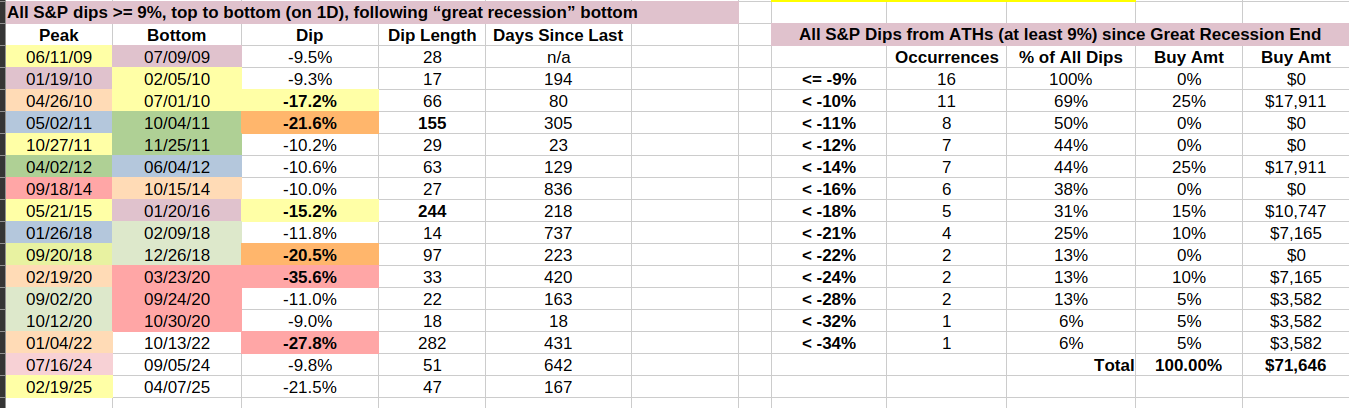Select the Days Since Last header
The image size is (1349, 408).
558,35
